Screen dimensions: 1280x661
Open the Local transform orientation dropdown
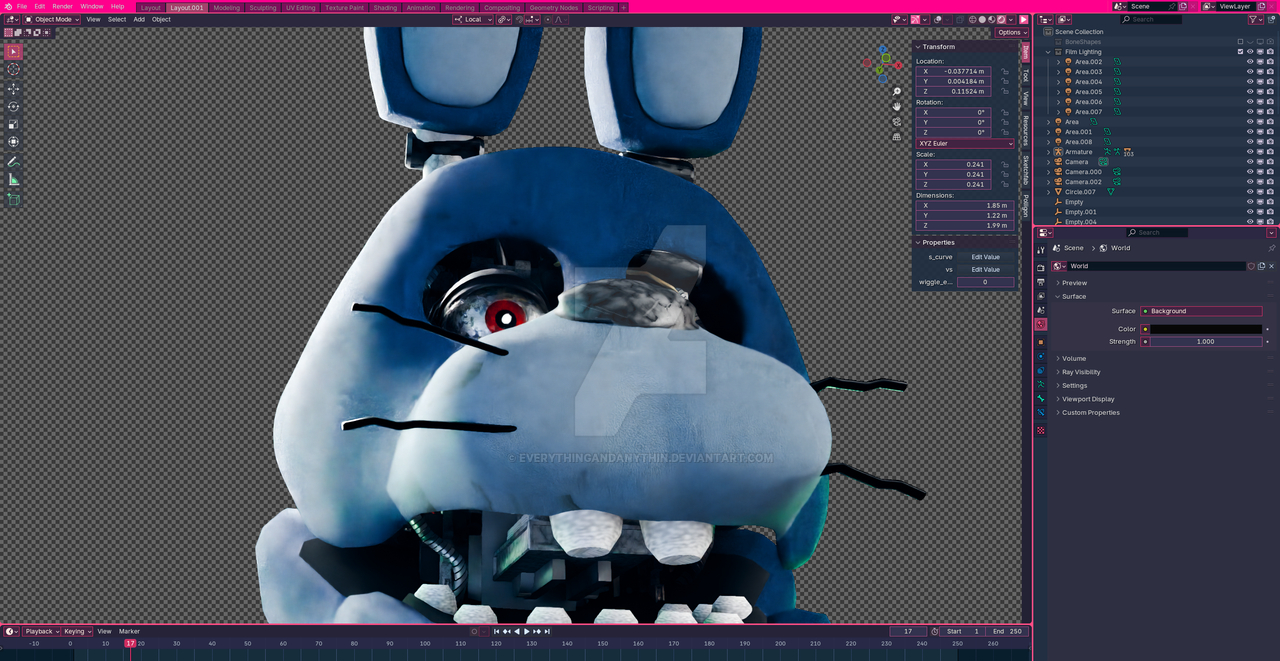(472, 19)
